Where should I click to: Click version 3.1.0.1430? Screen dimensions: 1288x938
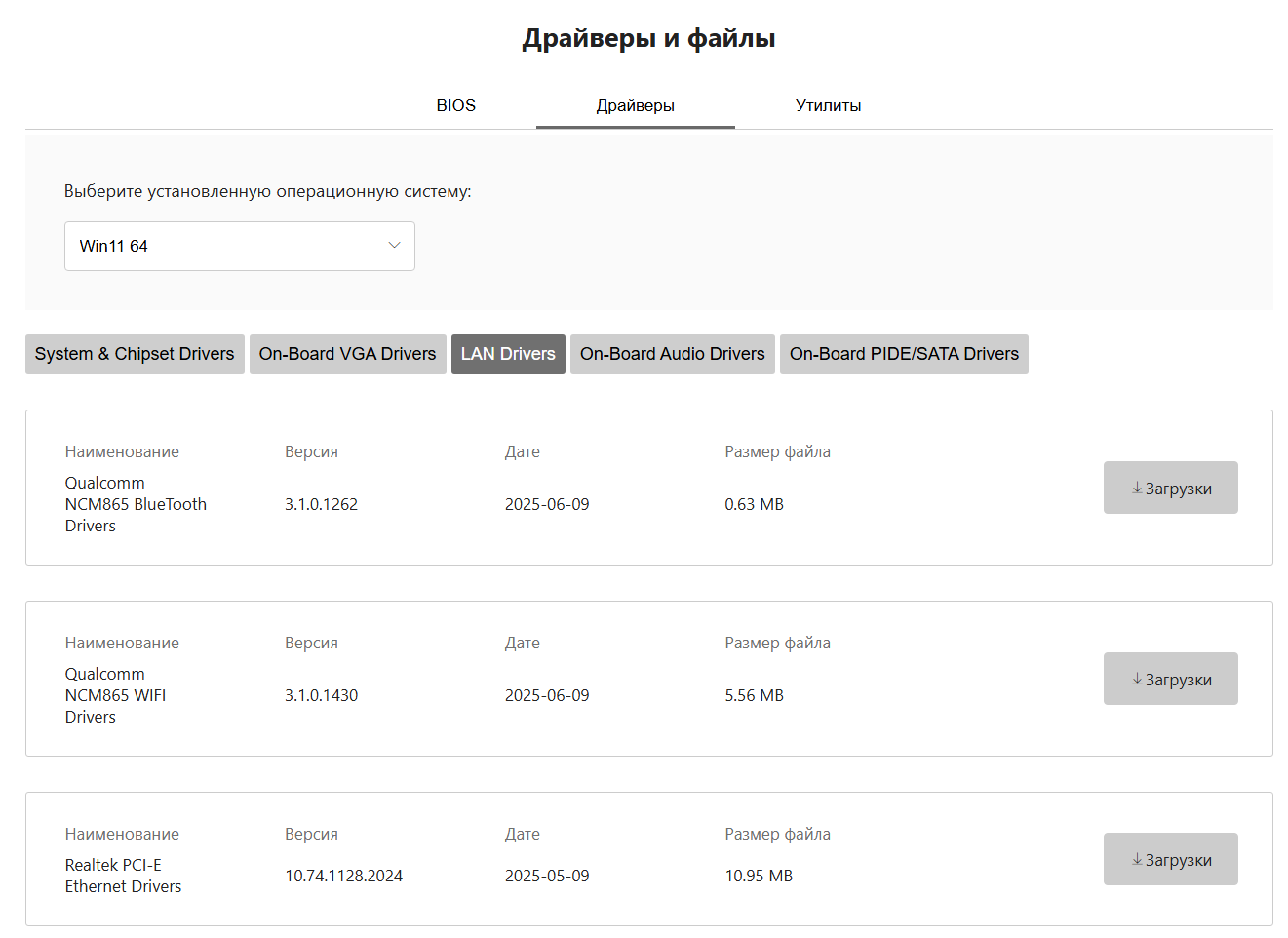(x=321, y=695)
